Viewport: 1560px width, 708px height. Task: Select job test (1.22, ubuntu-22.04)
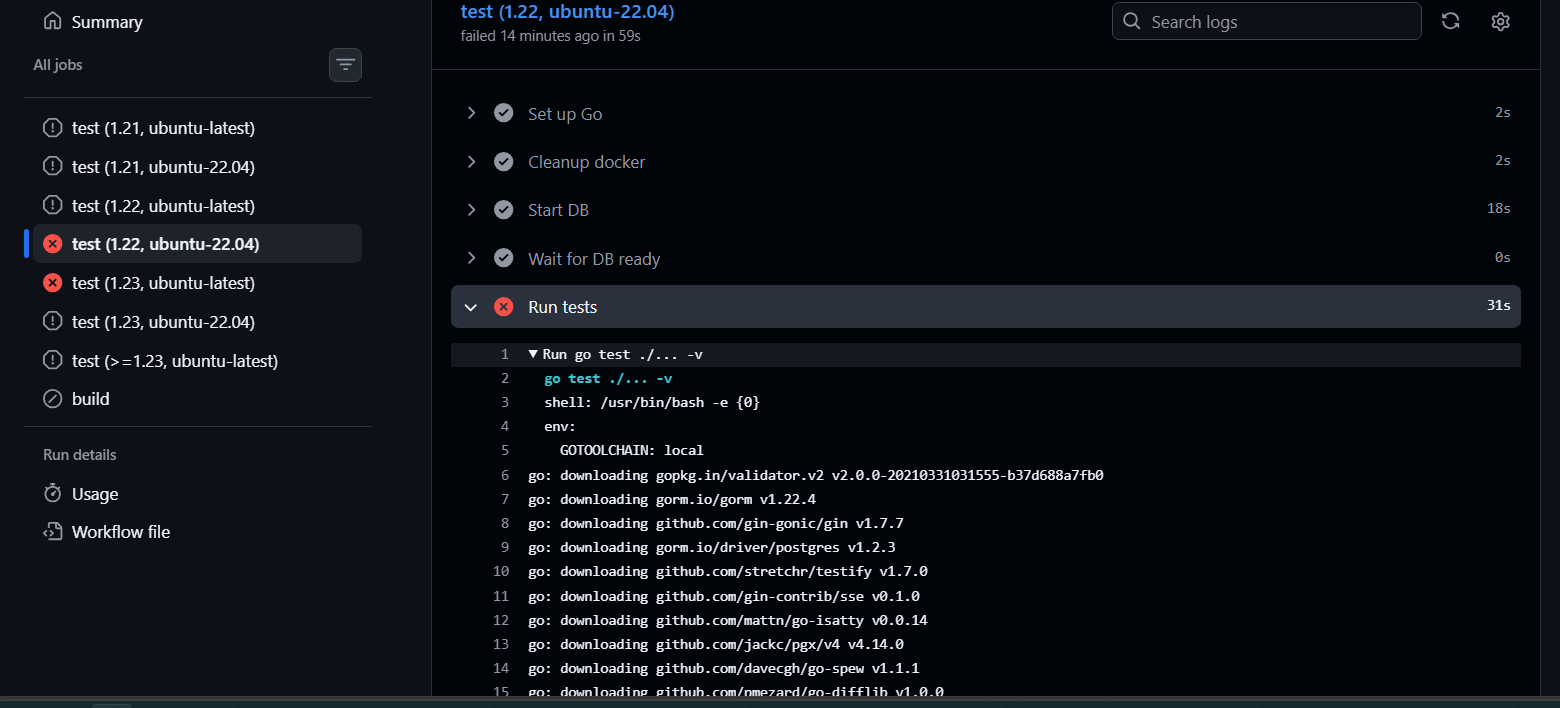pos(197,244)
